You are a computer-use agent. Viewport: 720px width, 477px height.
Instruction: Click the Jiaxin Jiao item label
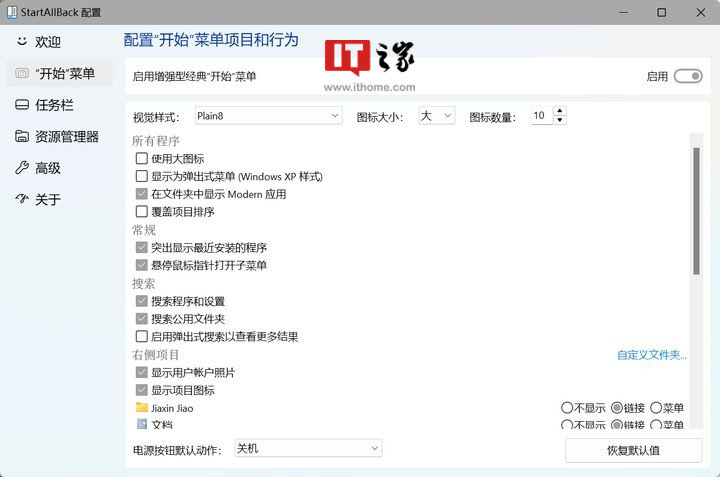click(x=172, y=408)
